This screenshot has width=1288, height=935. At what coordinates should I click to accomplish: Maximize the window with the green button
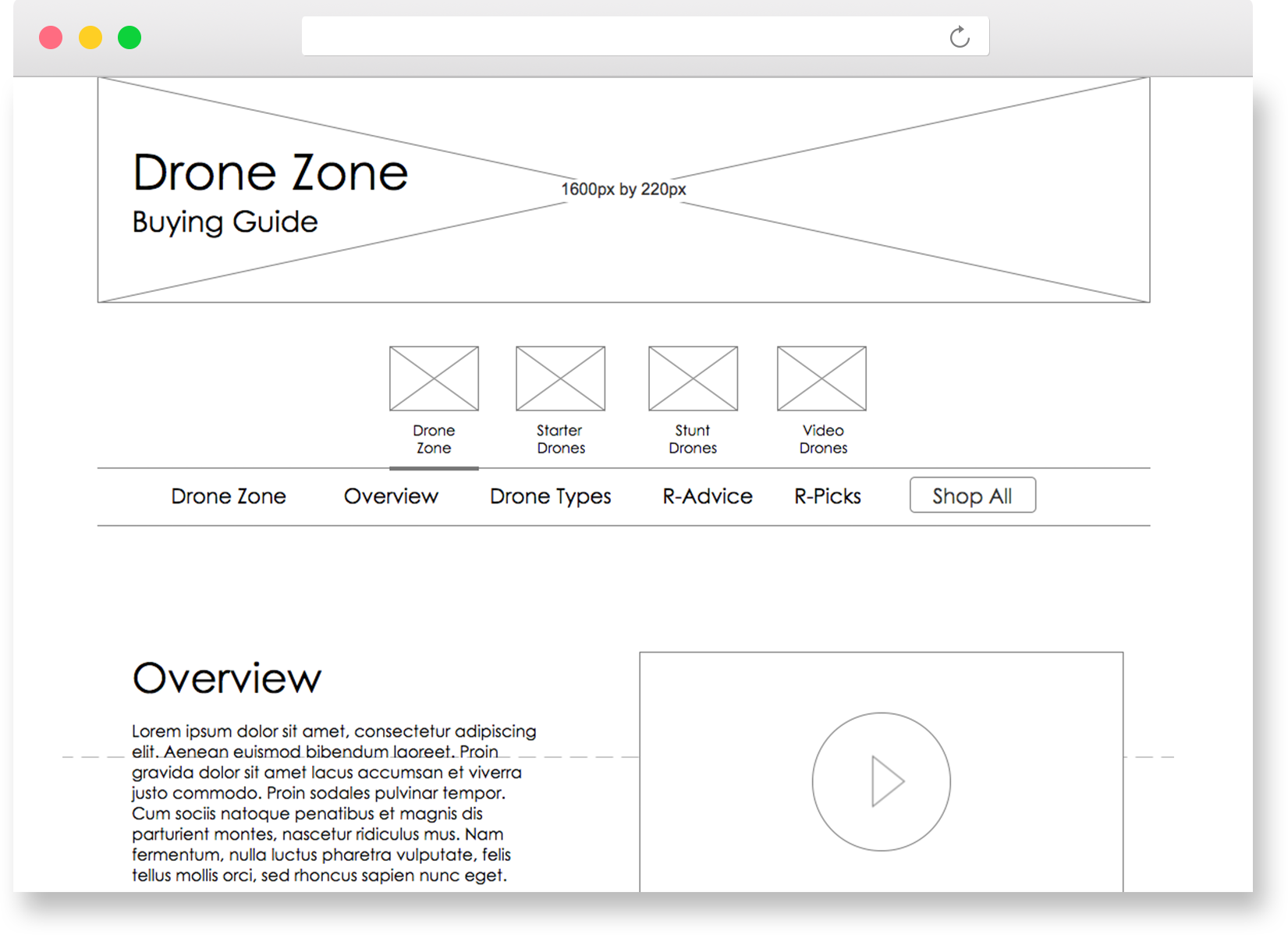pos(130,37)
